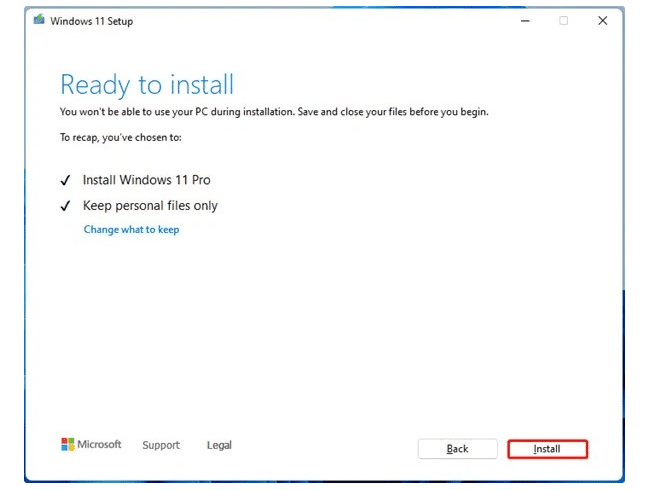Click the 'Install Windows 11 Pro' text

(146, 180)
